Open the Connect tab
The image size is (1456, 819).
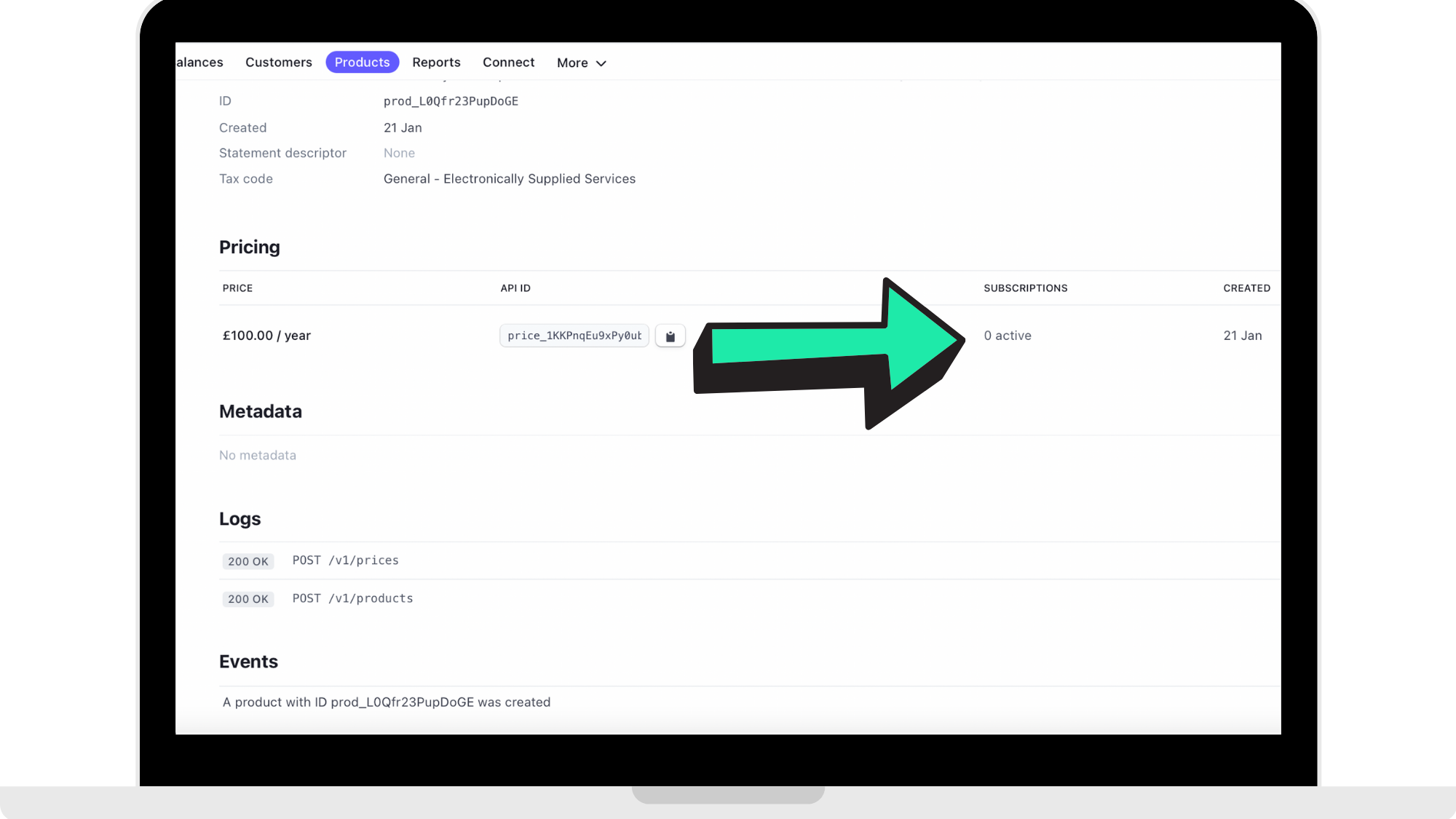(508, 63)
